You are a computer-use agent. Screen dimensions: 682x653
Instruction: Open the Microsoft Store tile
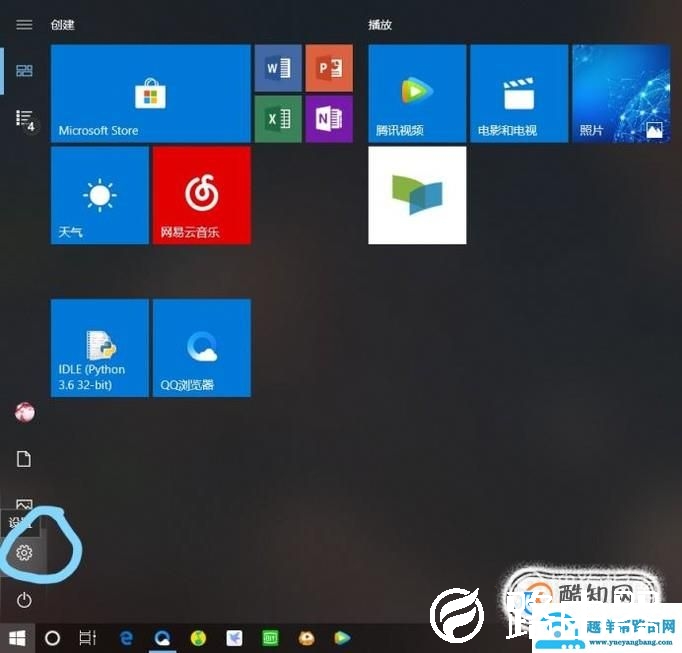150,93
